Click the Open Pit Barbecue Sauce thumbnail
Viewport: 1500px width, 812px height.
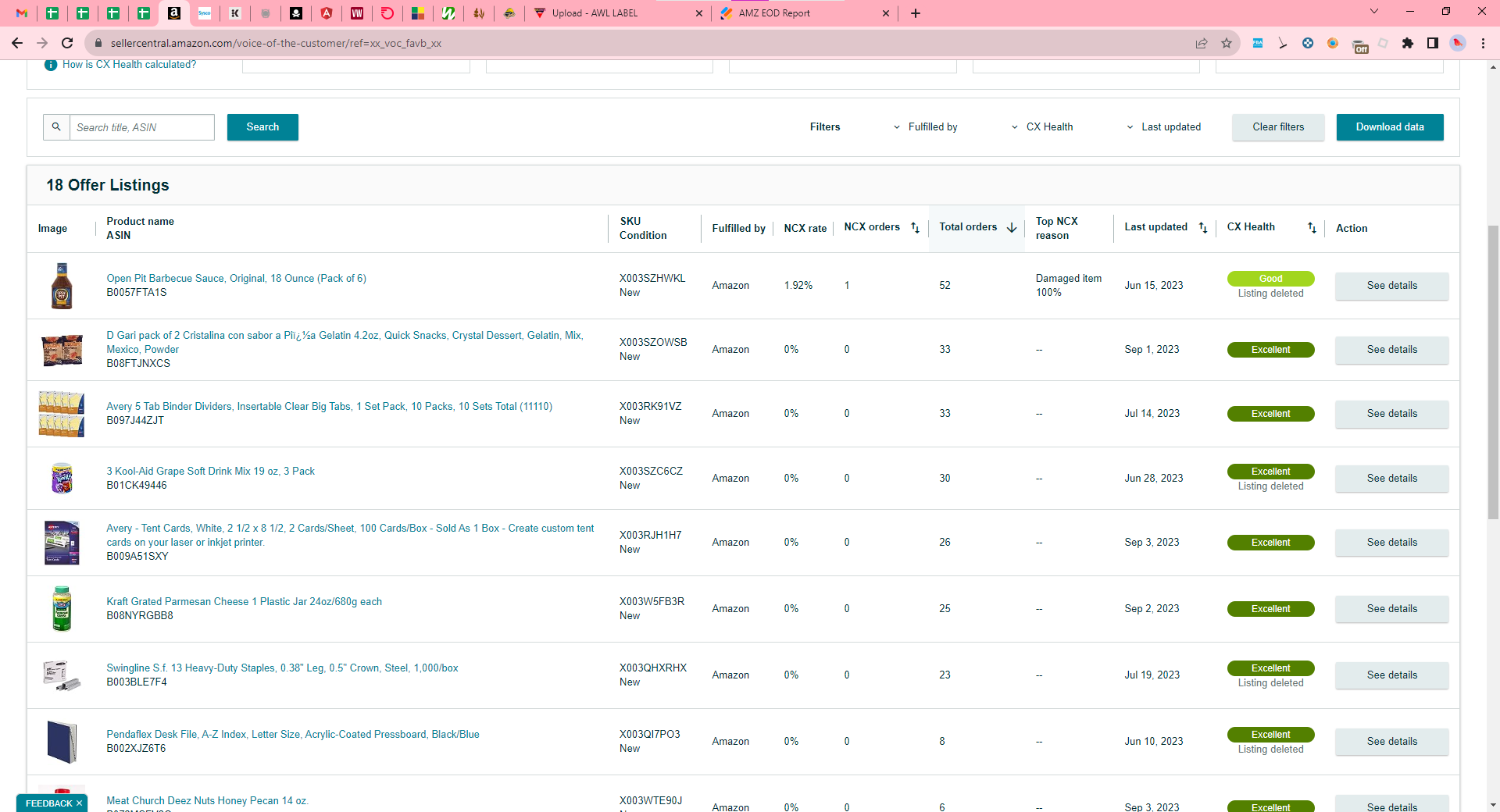[x=62, y=286]
